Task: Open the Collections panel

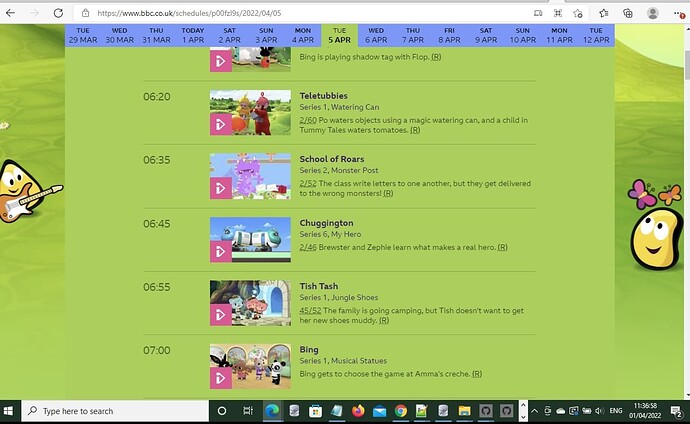Action: 628,13
